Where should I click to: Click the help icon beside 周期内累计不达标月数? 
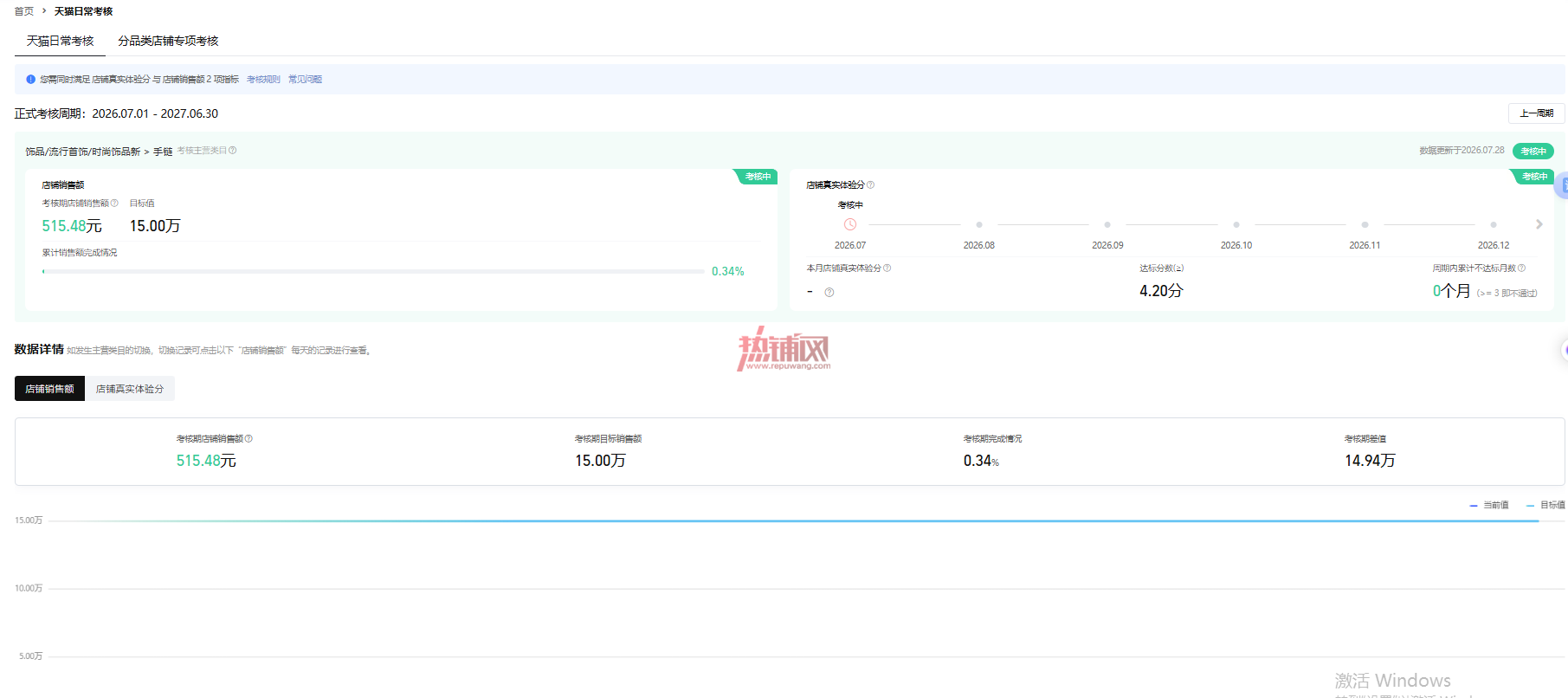(x=1521, y=268)
